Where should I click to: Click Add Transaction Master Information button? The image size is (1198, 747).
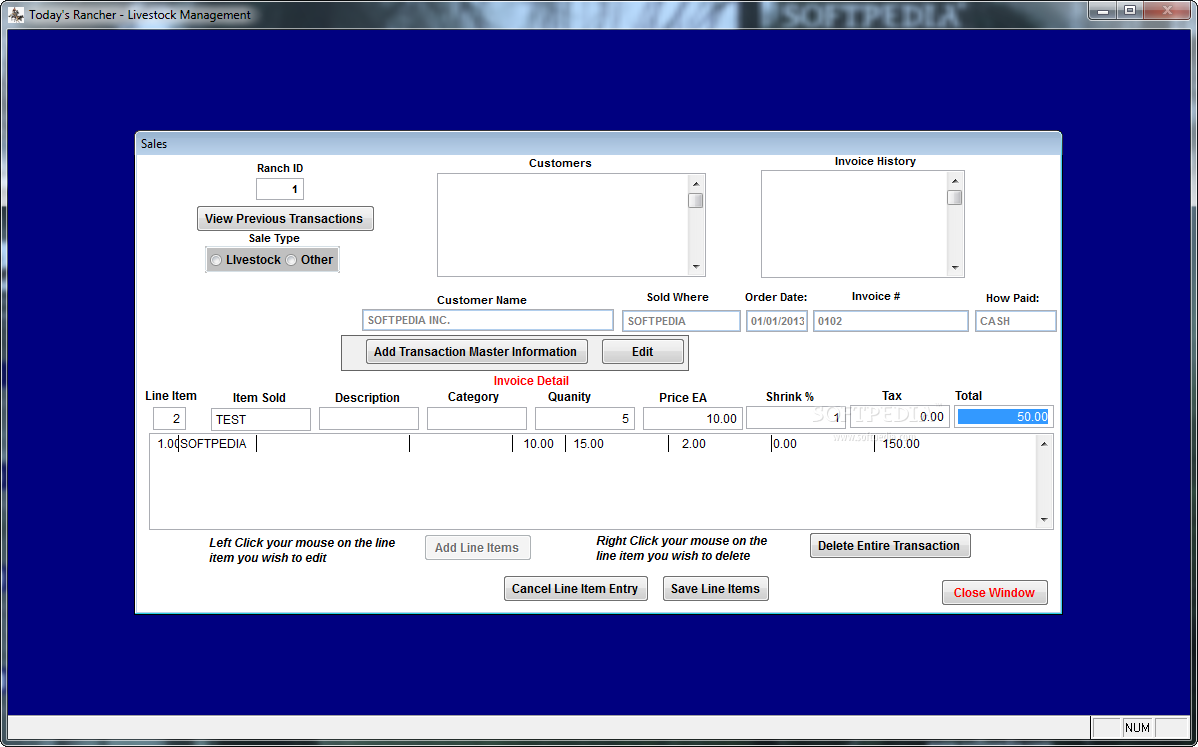click(x=476, y=351)
